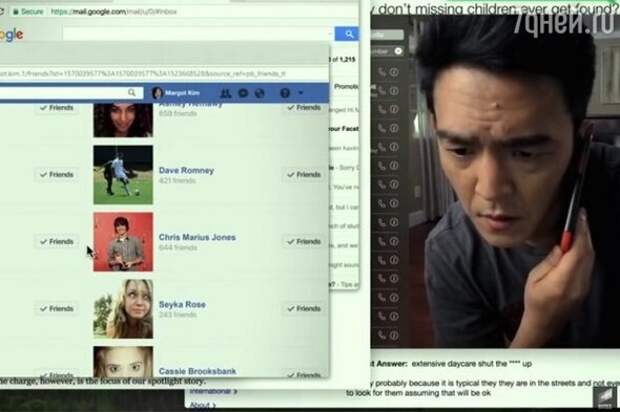Image resolution: width=620 pixels, height=412 pixels.
Task: Click the first contact info icon in list
Action: coord(394,72)
